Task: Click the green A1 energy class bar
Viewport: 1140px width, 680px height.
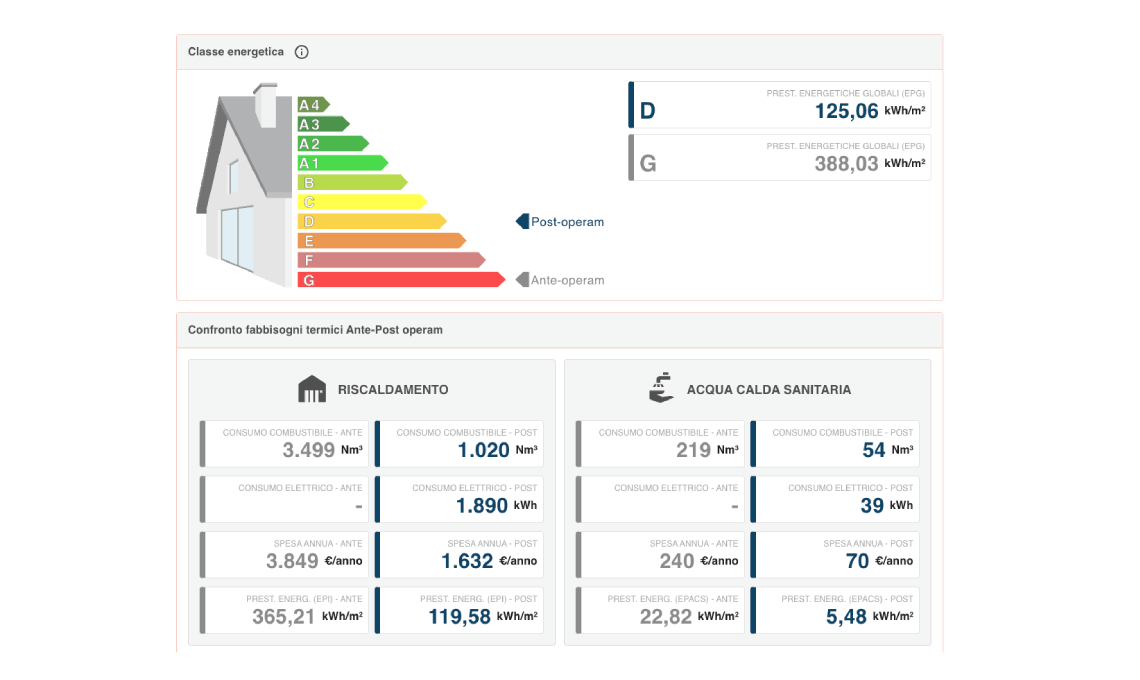Action: click(341, 163)
